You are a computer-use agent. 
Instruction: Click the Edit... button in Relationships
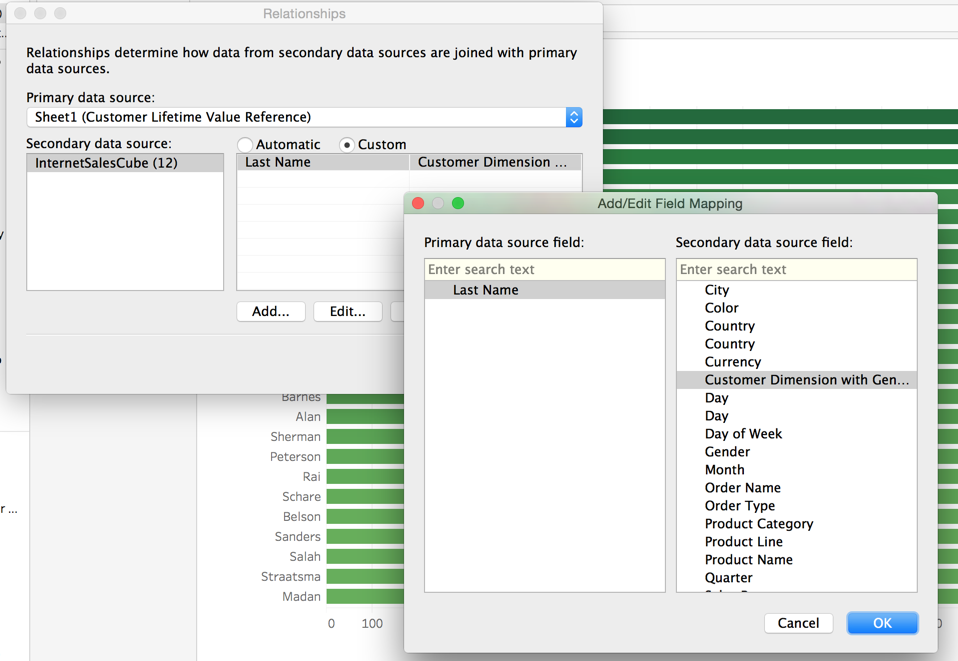[348, 312]
